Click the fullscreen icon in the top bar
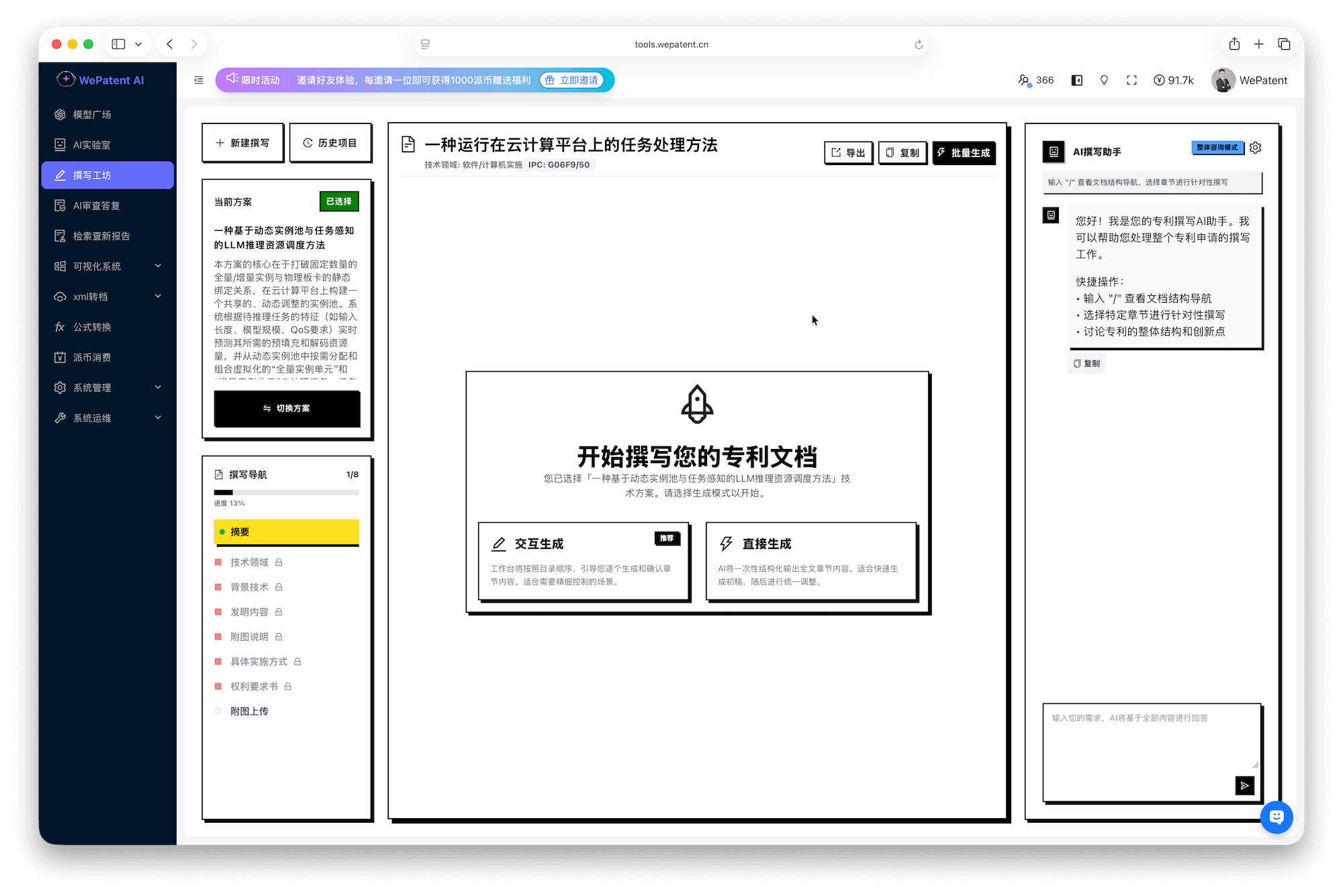Viewport: 1343px width, 896px height. [1131, 80]
